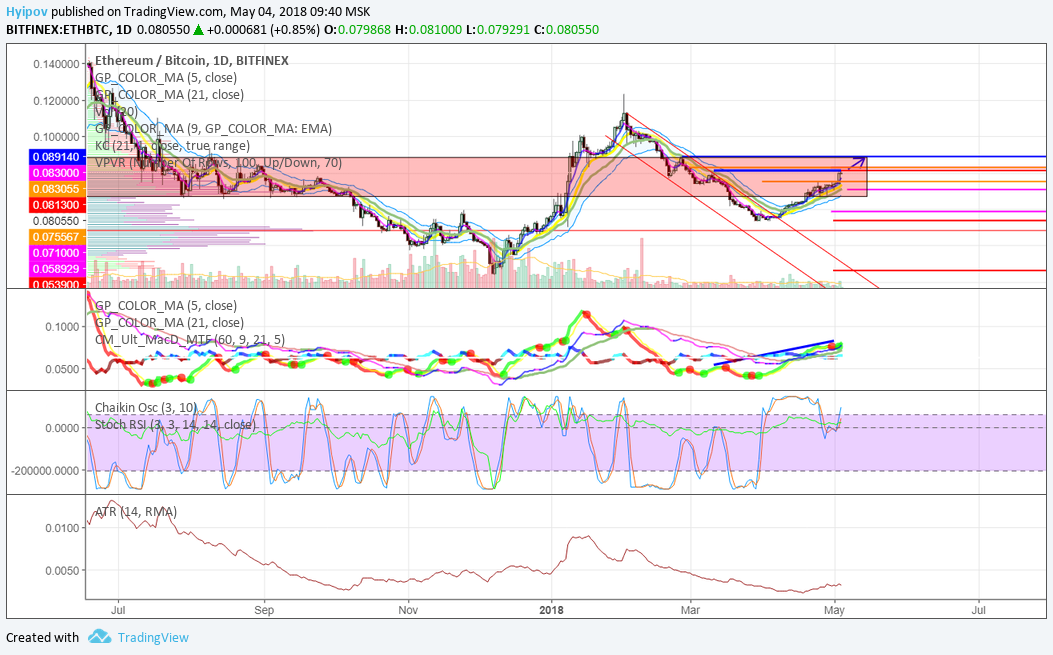Click the 0.071000 magenta price label
Screen dimensions: 1053x655
pos(57,253)
